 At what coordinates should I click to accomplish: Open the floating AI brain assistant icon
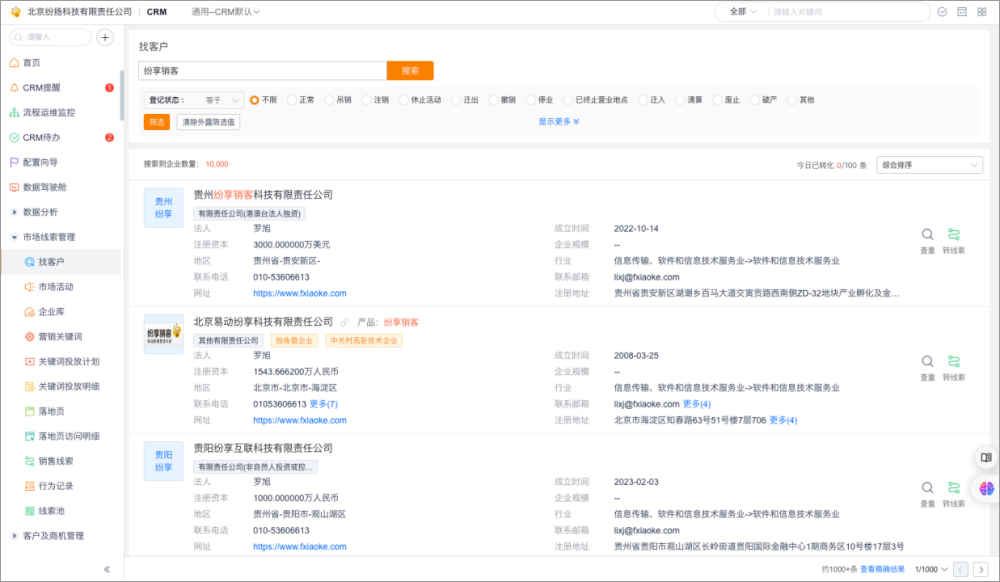(987, 488)
